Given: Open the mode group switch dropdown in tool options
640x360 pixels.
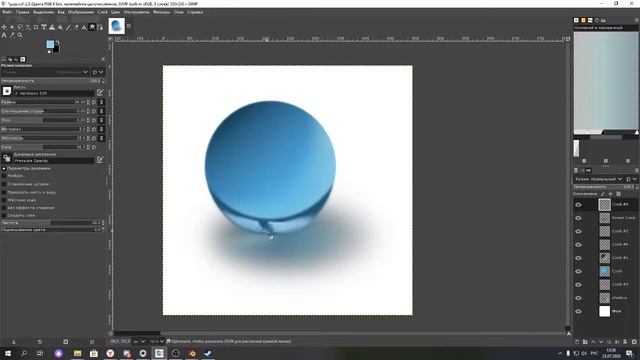Looking at the screenshot, I should (x=98, y=72).
